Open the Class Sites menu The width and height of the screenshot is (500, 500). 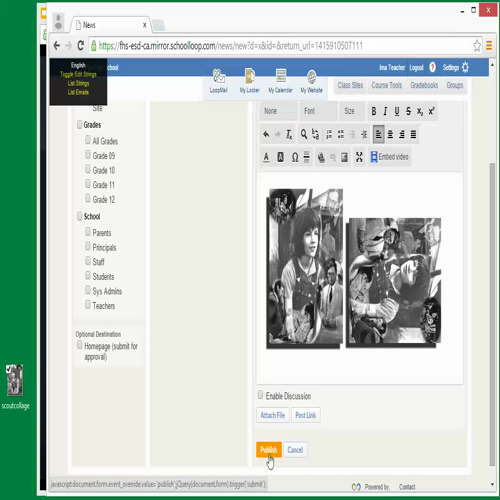350,86
